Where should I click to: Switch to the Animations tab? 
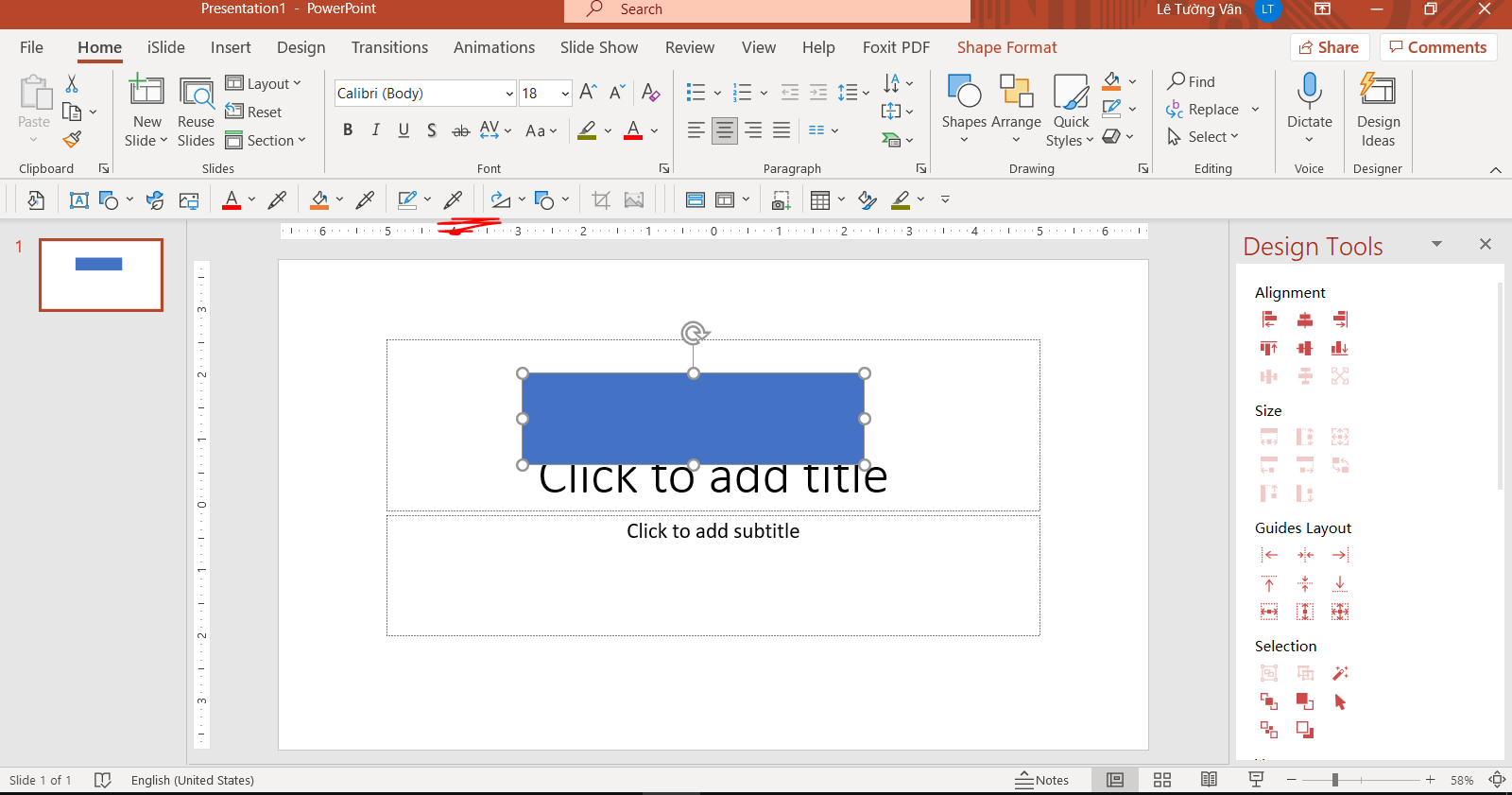click(x=494, y=47)
